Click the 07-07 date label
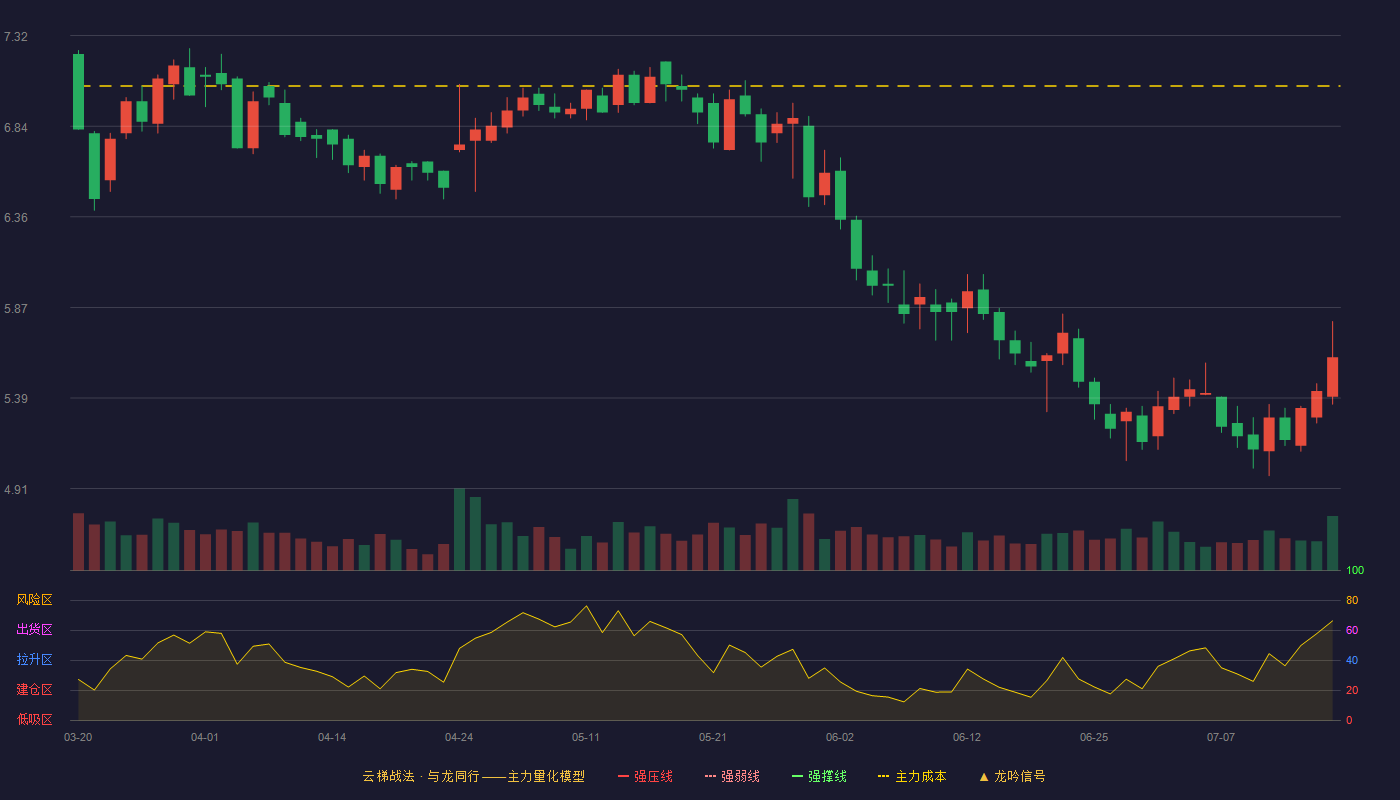1400x800 pixels. point(1221,737)
